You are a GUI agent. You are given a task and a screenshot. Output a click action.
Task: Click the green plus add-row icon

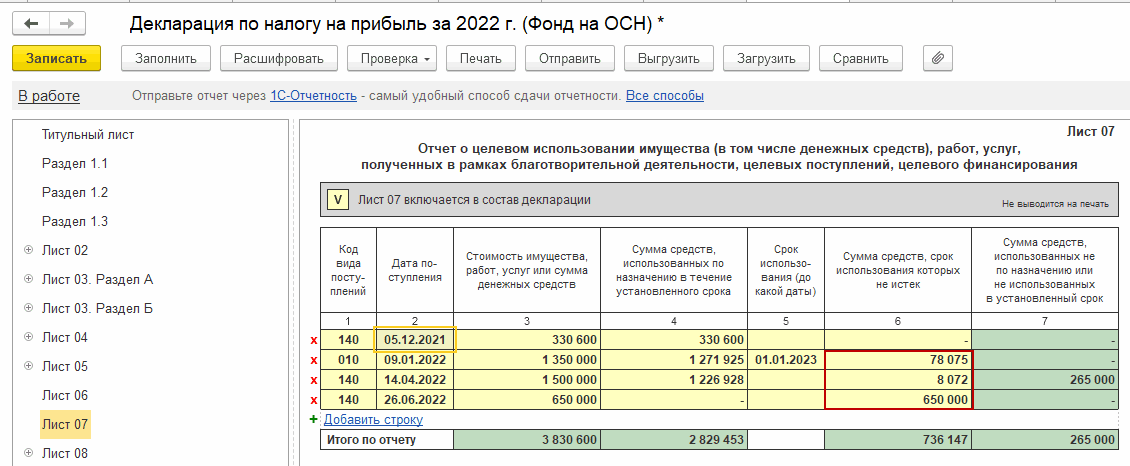[313, 419]
